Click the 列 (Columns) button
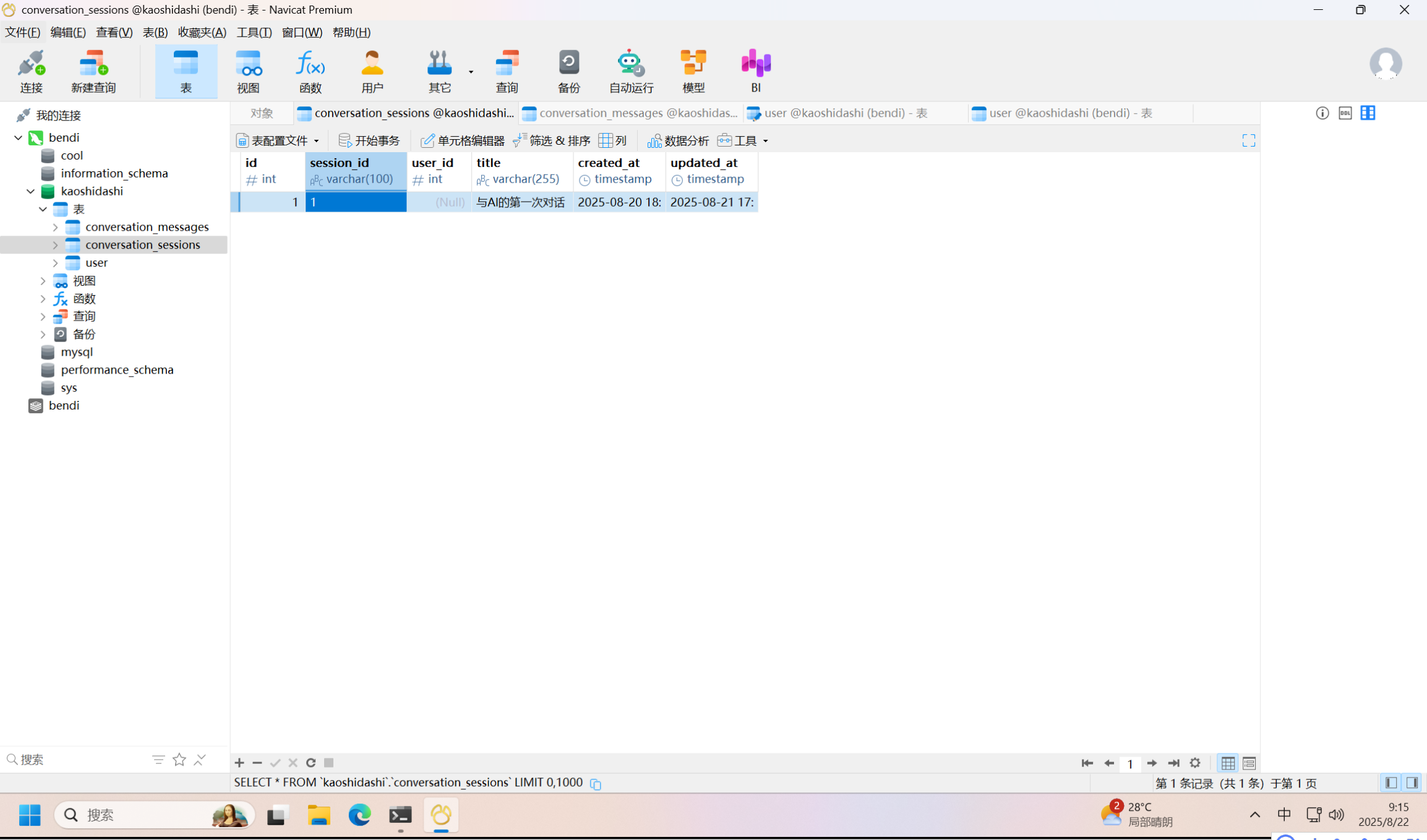The image size is (1427, 840). [613, 141]
